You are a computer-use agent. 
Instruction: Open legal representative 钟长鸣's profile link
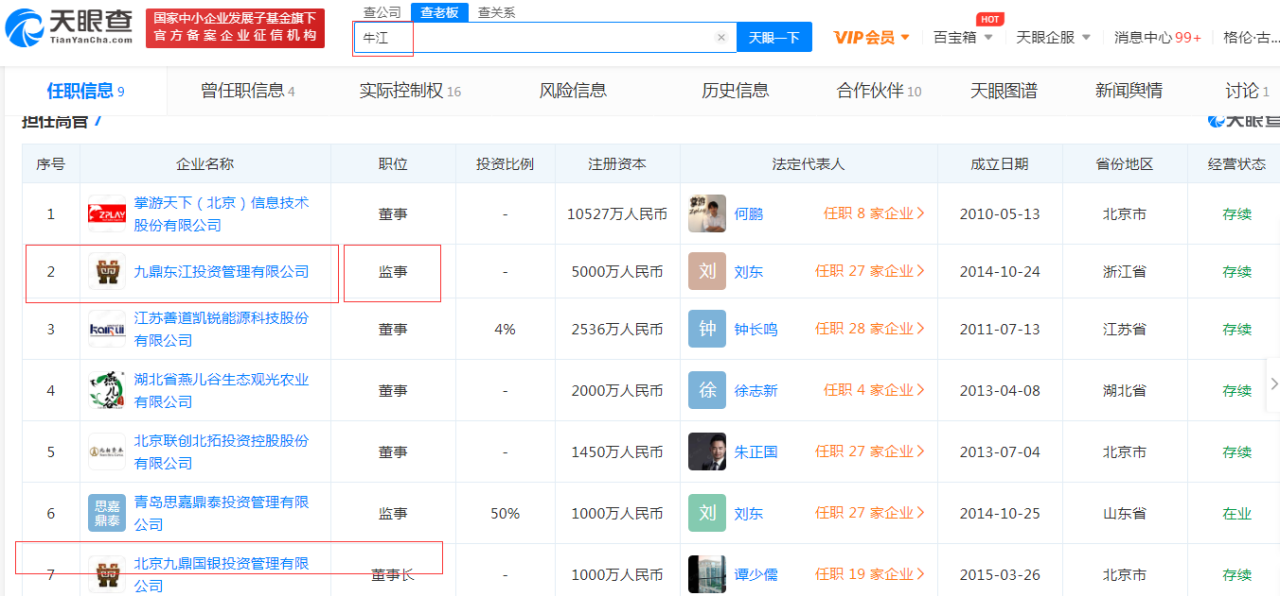(x=756, y=328)
